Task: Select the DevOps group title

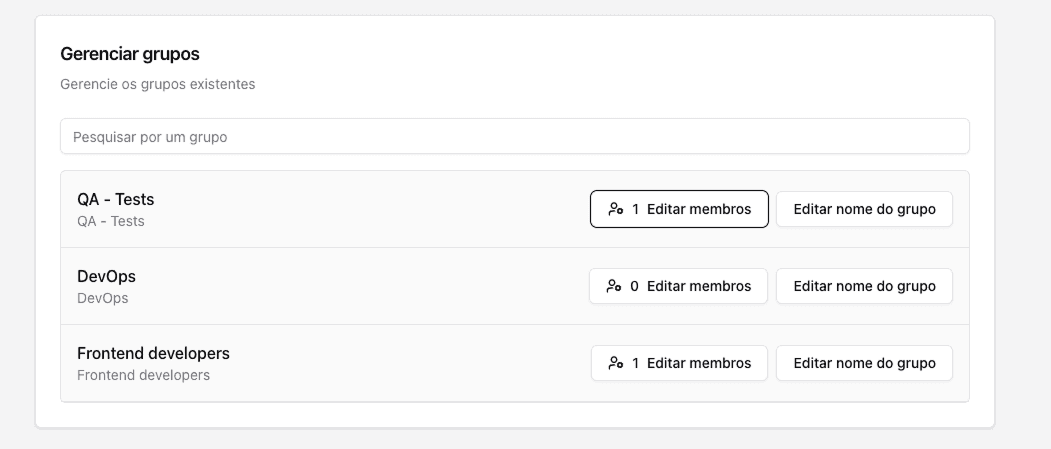Action: point(106,276)
